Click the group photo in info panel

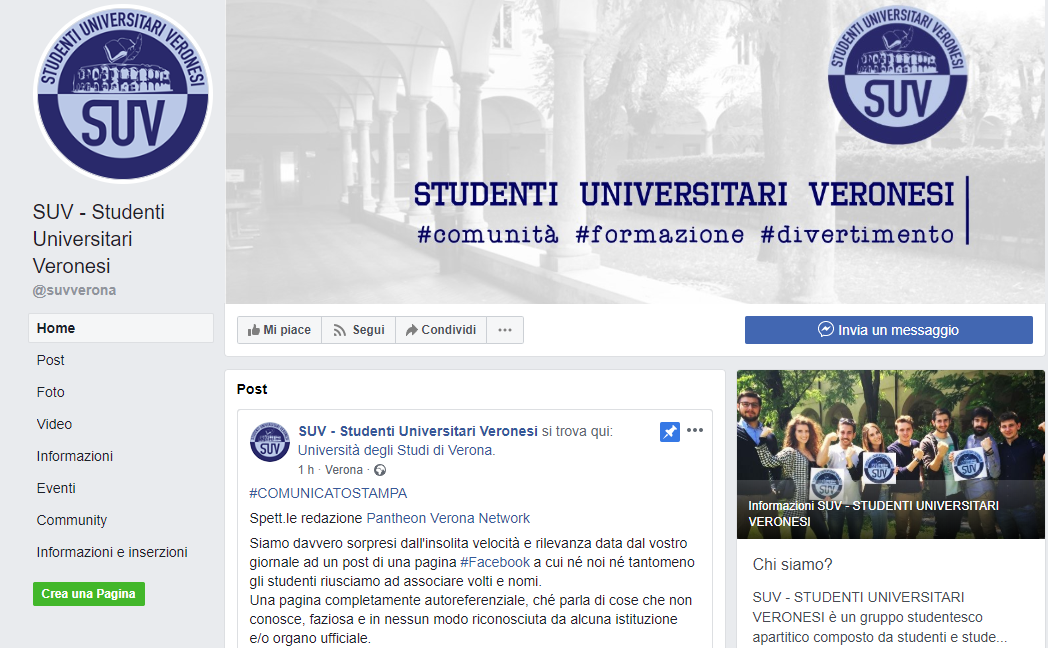(x=890, y=440)
